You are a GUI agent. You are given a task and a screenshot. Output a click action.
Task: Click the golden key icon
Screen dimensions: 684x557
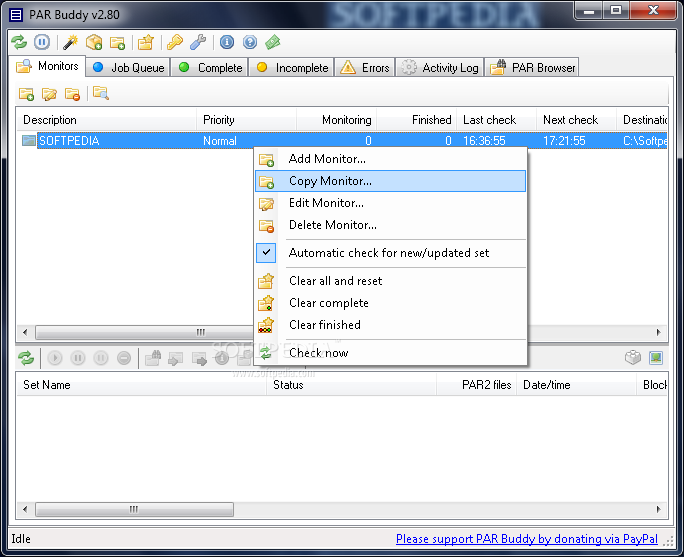pyautogui.click(x=175, y=42)
